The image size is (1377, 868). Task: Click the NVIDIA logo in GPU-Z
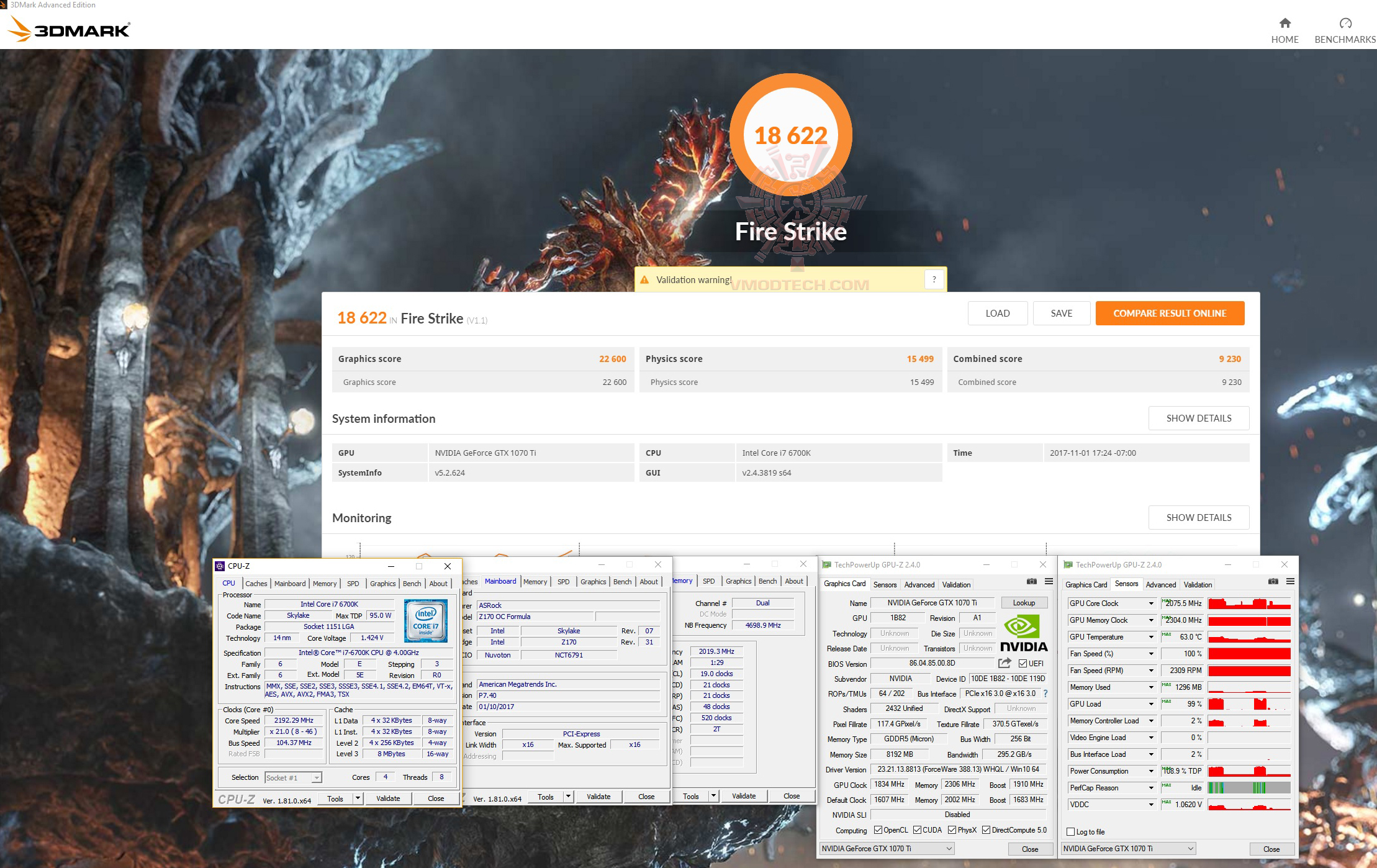[1022, 630]
